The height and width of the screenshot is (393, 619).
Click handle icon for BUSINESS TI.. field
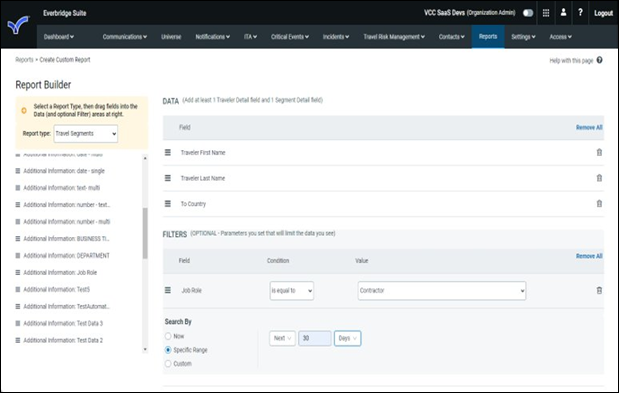click(x=18, y=239)
